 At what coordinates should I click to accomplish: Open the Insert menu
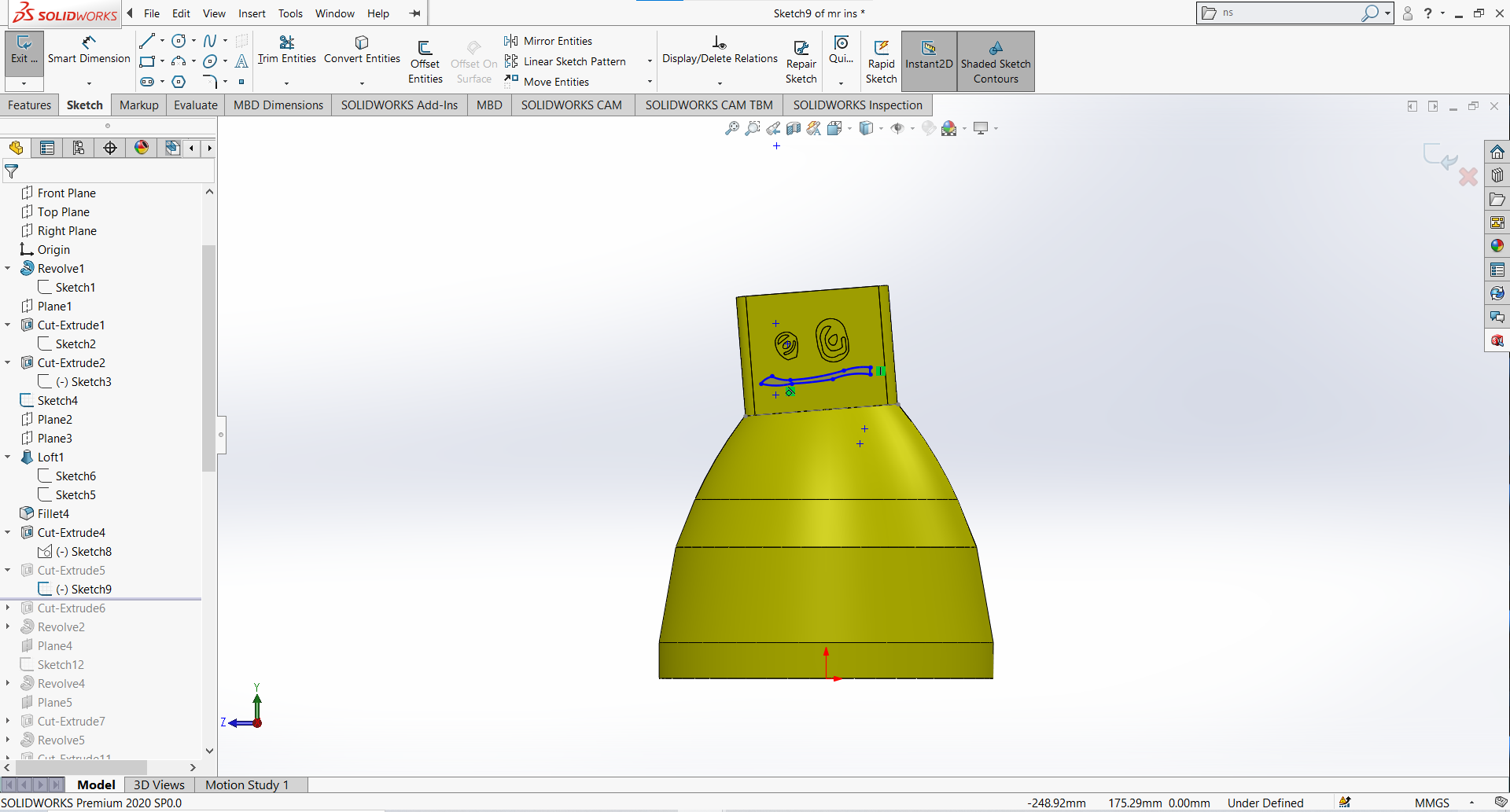(x=252, y=13)
